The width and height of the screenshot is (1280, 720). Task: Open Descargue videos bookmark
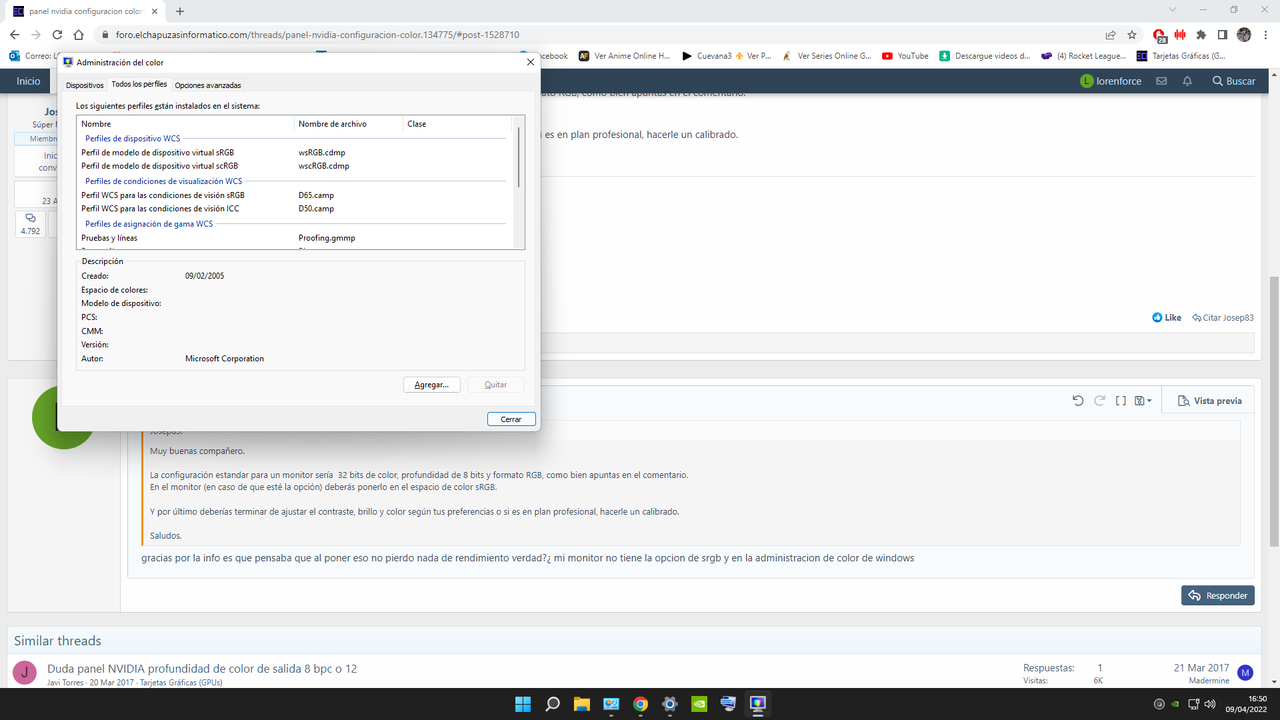tap(985, 56)
